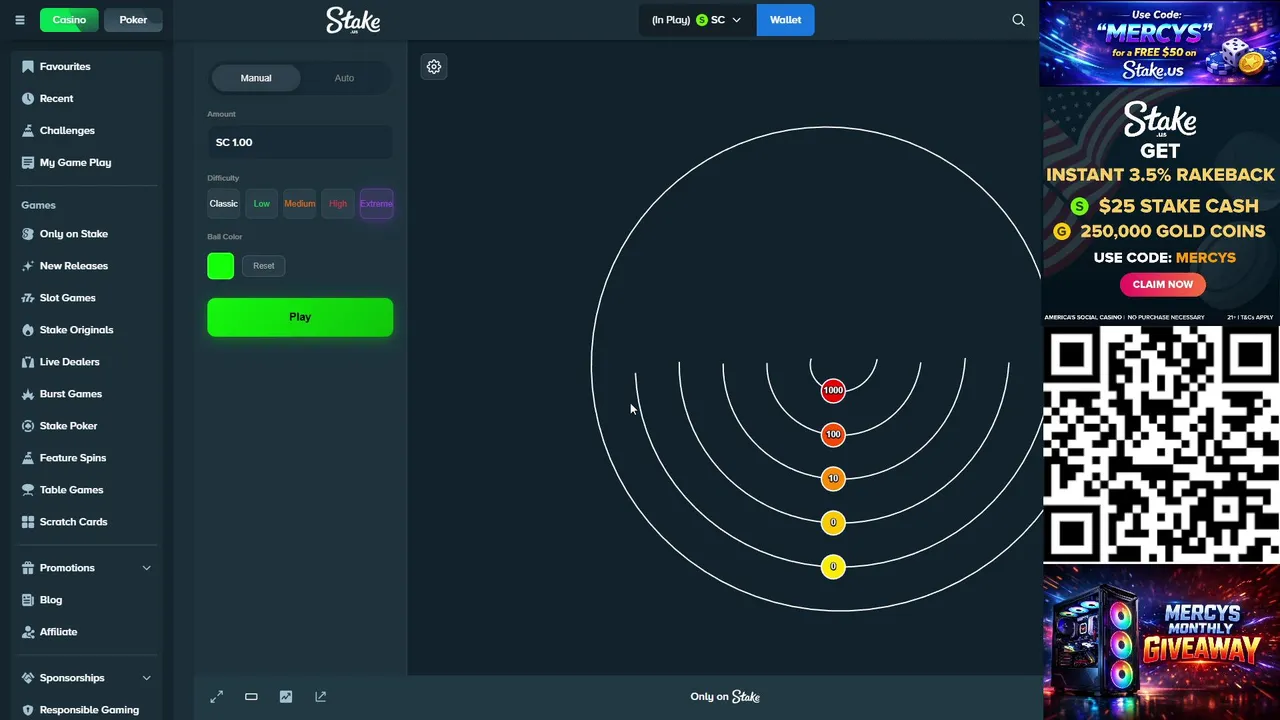Click the Challenges icon in sidebar
The image size is (1280, 720).
point(28,130)
